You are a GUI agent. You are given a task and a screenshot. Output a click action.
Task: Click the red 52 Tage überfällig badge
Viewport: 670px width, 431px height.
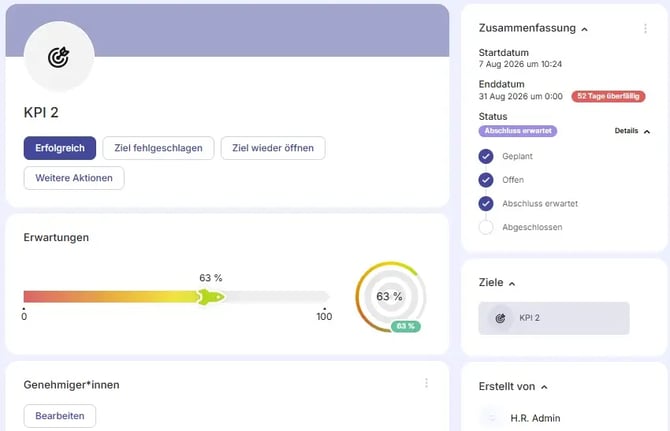(x=608, y=96)
